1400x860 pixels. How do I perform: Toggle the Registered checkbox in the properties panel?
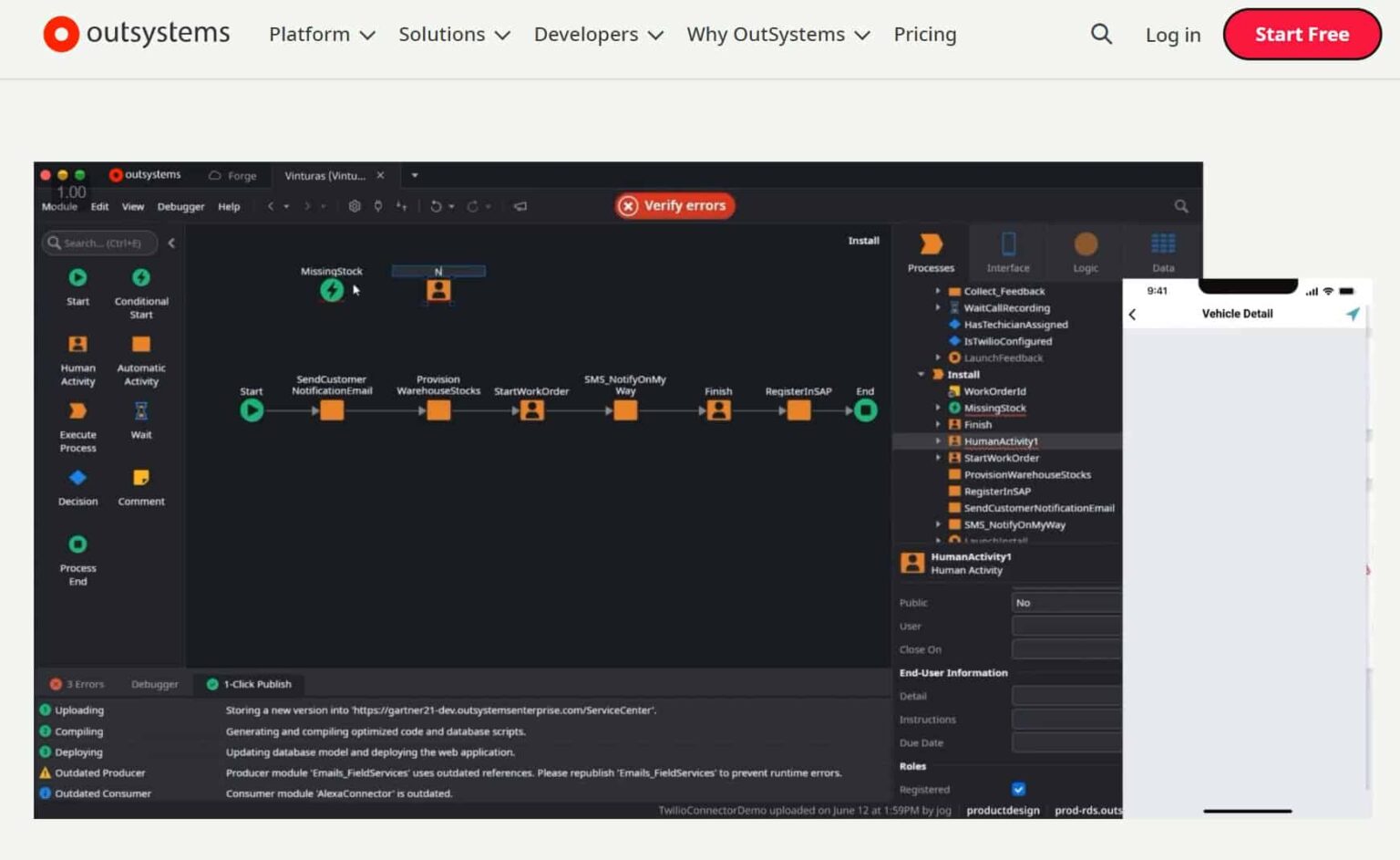click(1018, 789)
